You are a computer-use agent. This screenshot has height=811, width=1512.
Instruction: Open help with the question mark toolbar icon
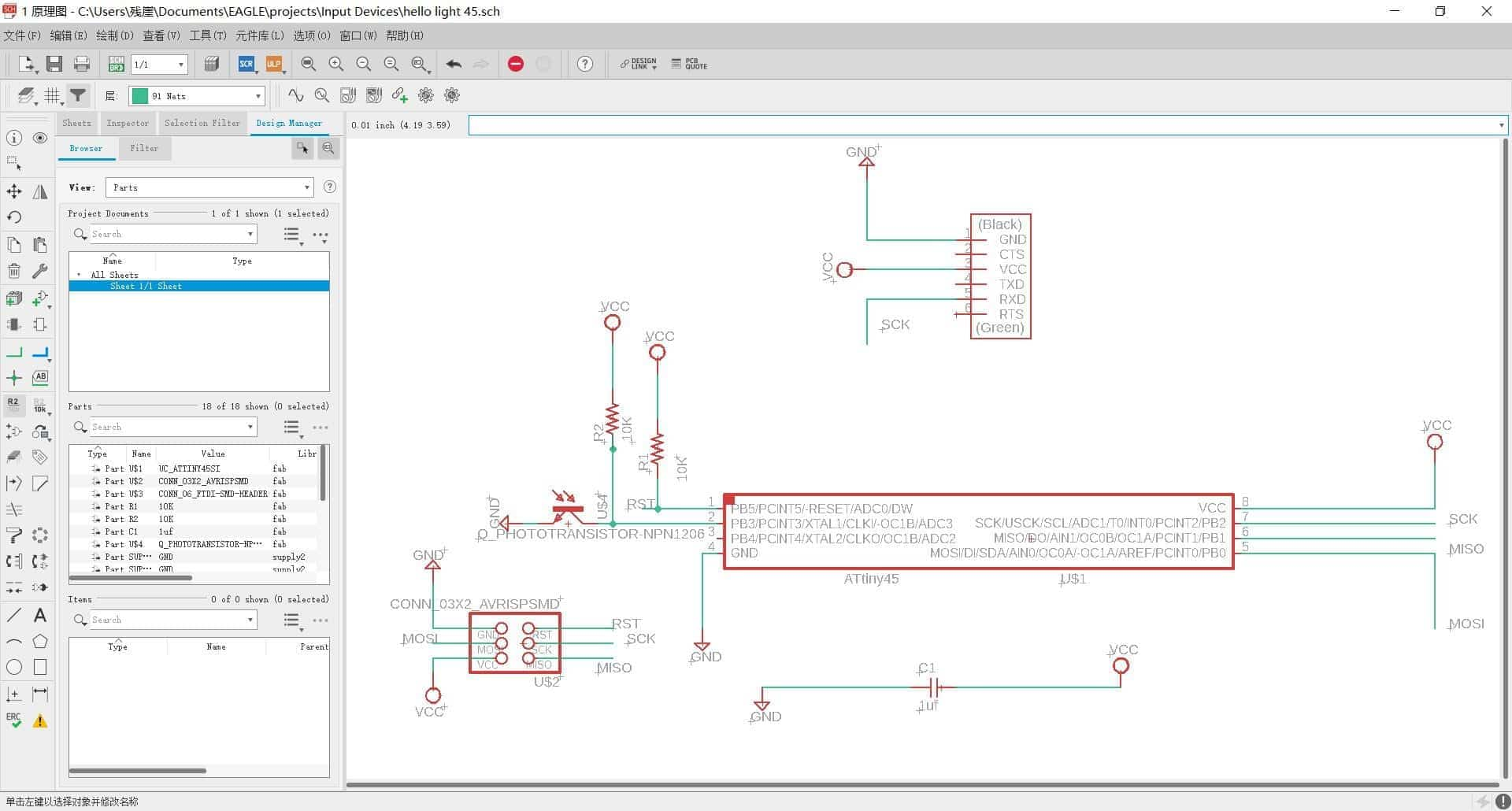pos(585,65)
